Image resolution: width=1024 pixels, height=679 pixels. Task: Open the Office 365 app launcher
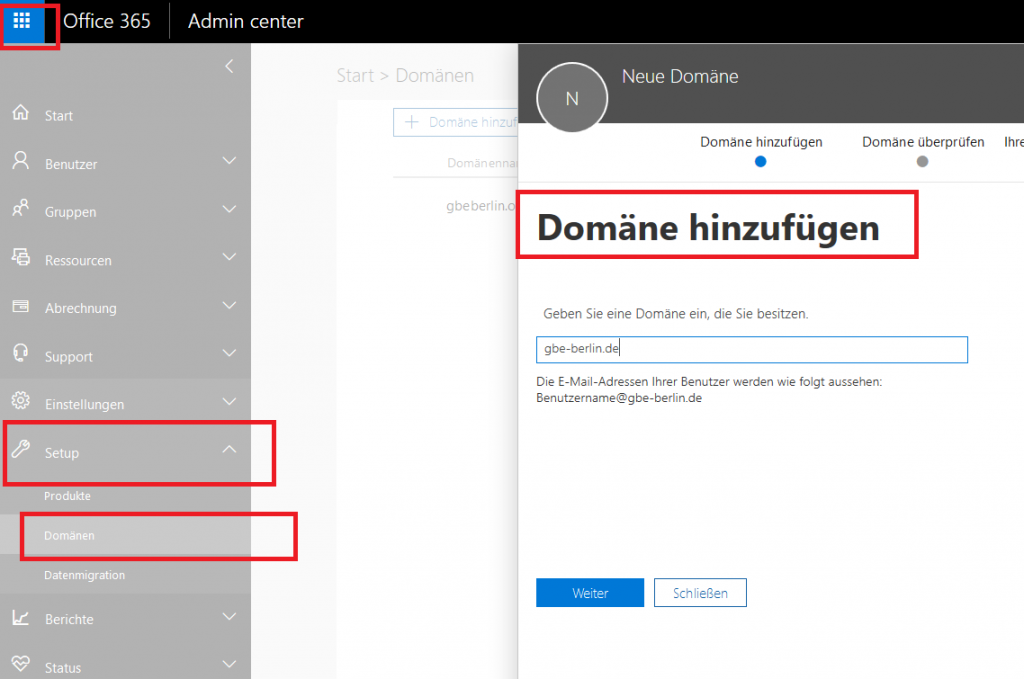coord(22,21)
